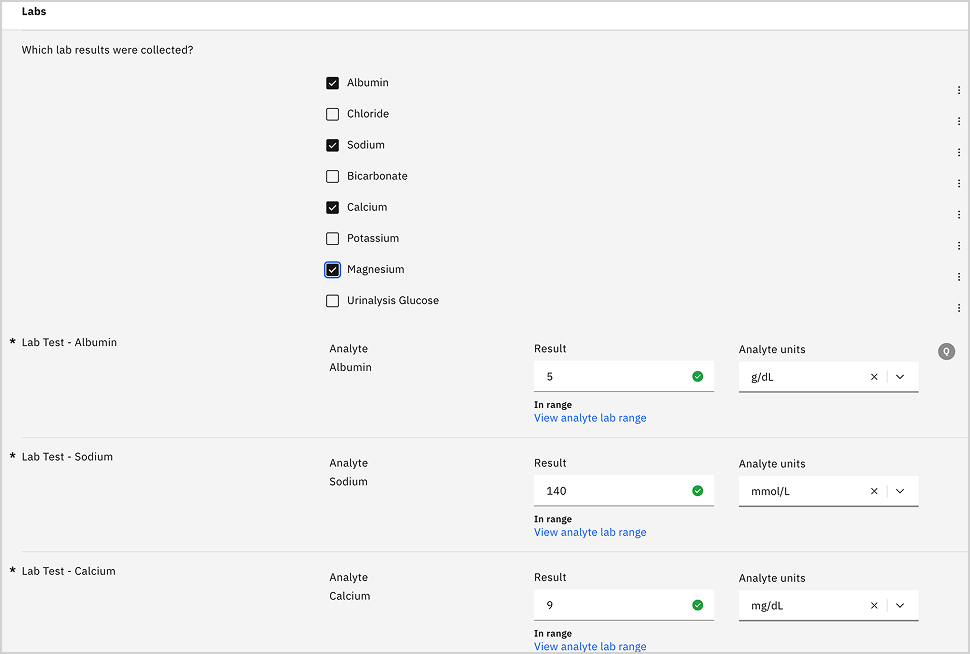This screenshot has height=654, width=970.
Task: Uncheck the Magnesium checkbox
Action: 333,270
